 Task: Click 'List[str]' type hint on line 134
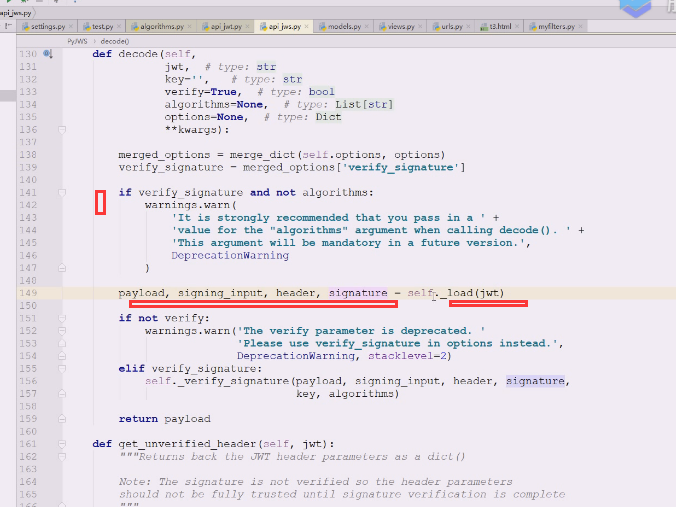point(364,104)
